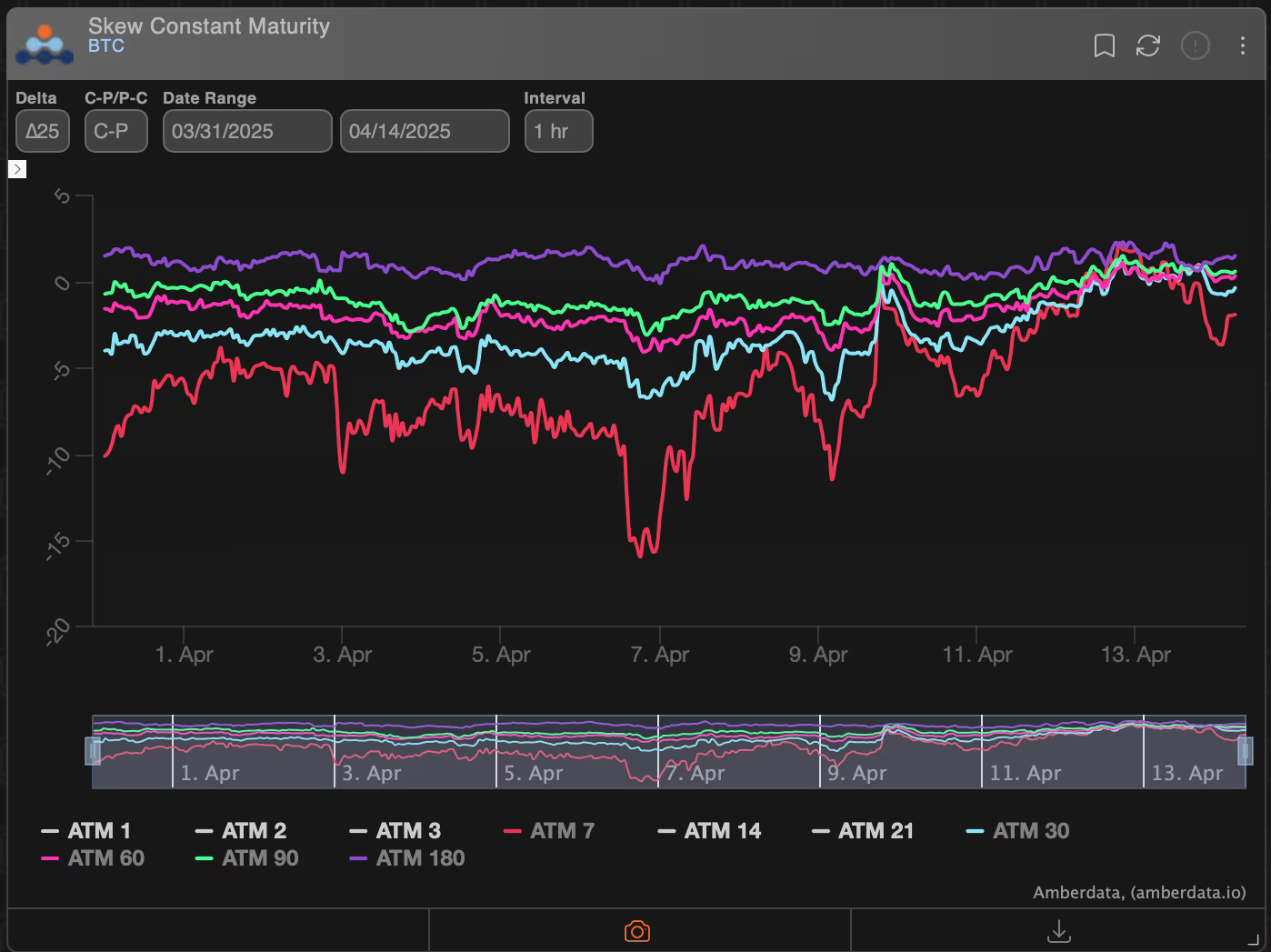The height and width of the screenshot is (952, 1271).
Task: Click the Amberdata logo icon
Action: [45, 44]
